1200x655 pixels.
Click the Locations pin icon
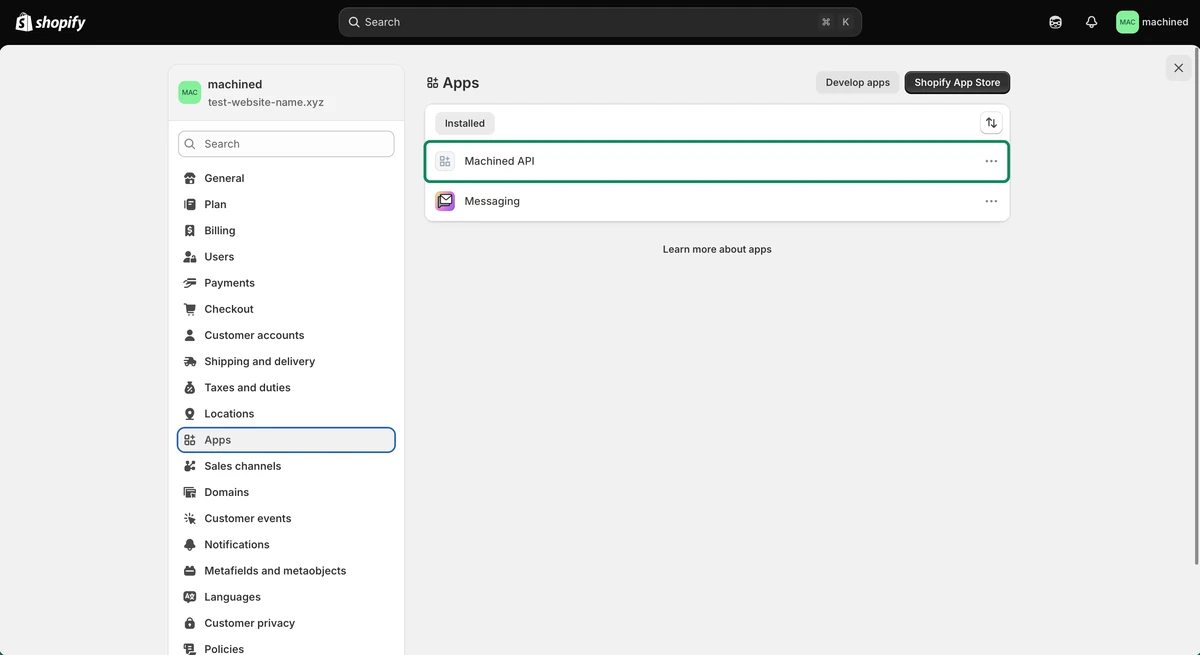tap(190, 414)
